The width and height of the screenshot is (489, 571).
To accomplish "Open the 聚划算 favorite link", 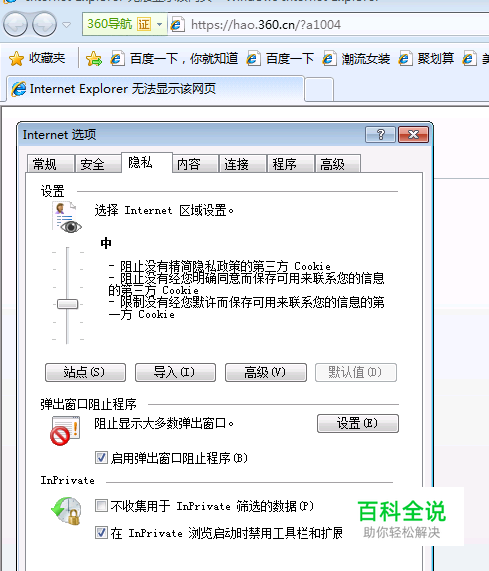I will (x=426, y=58).
